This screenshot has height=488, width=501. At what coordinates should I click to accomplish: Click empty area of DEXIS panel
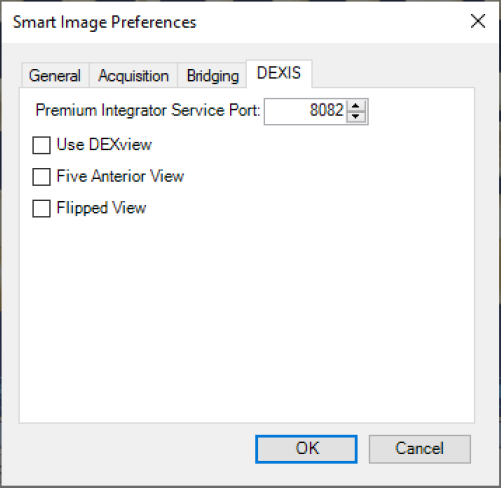247,317
